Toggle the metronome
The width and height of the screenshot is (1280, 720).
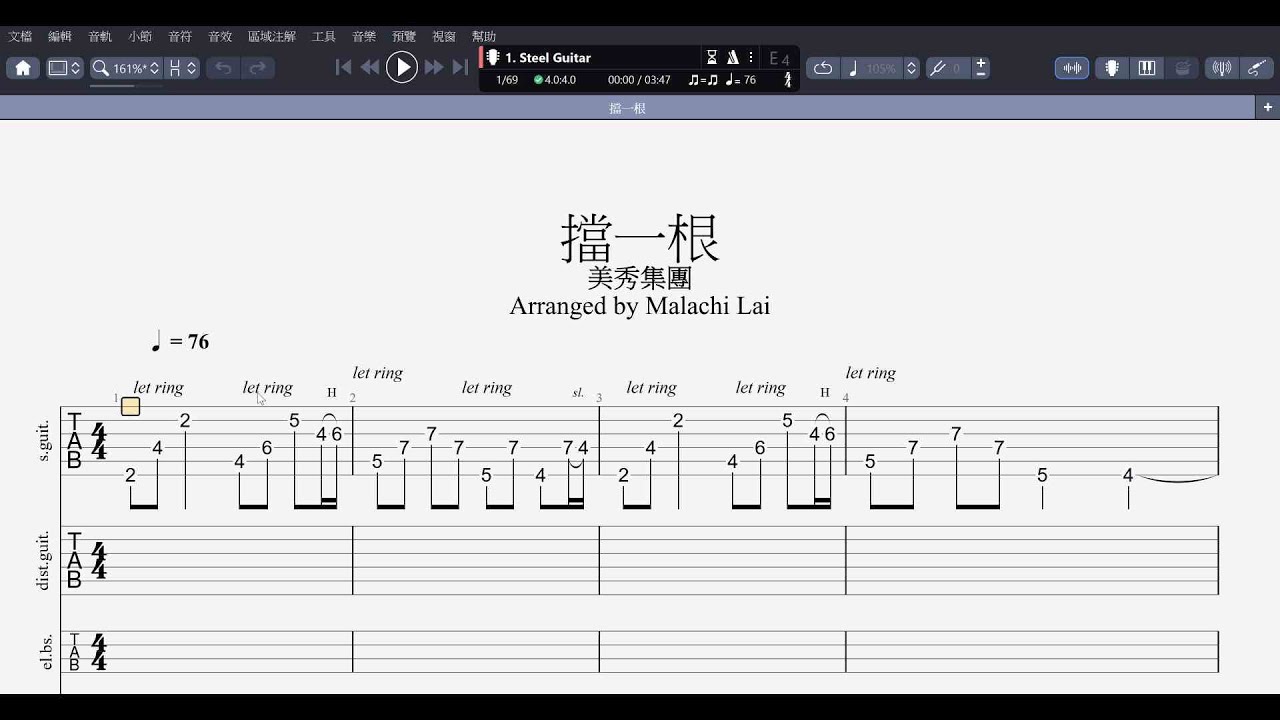click(x=732, y=57)
